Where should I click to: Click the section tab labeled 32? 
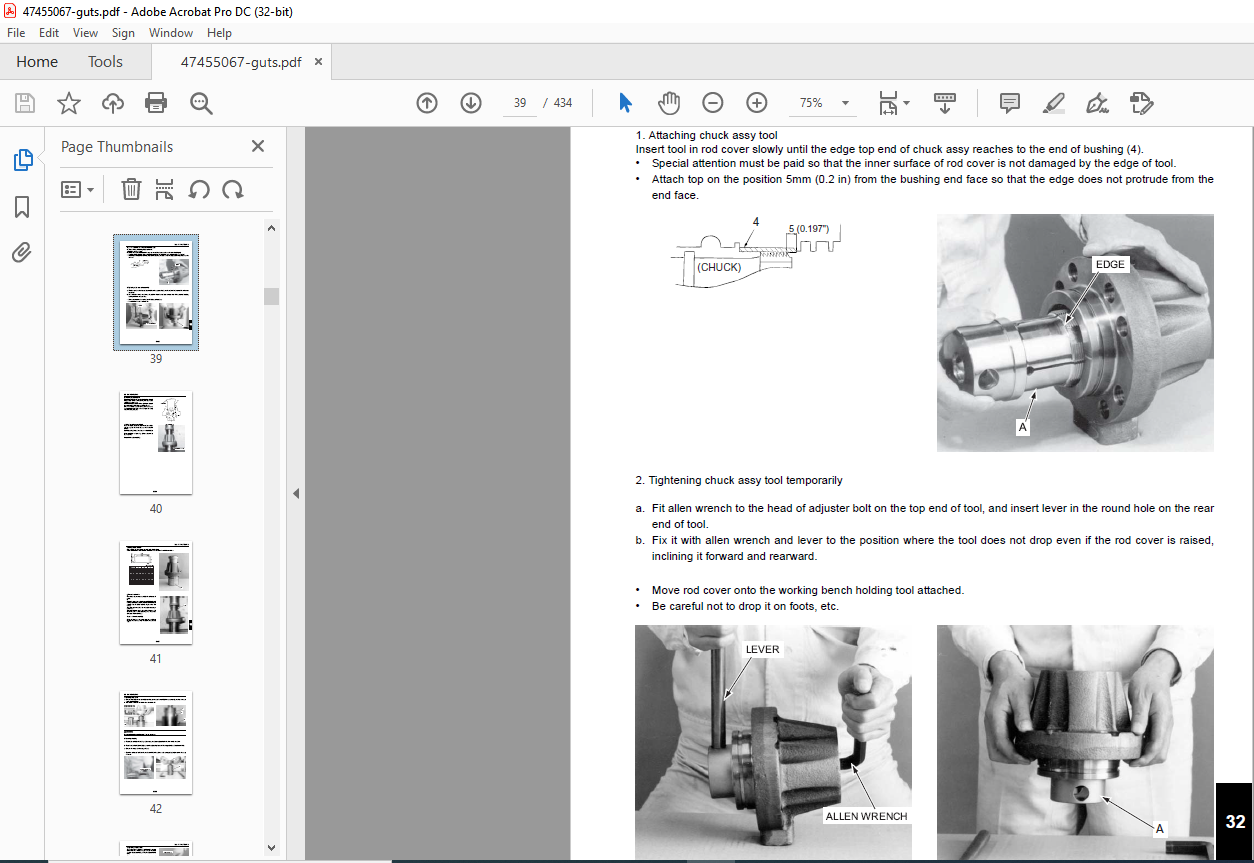(x=1235, y=822)
